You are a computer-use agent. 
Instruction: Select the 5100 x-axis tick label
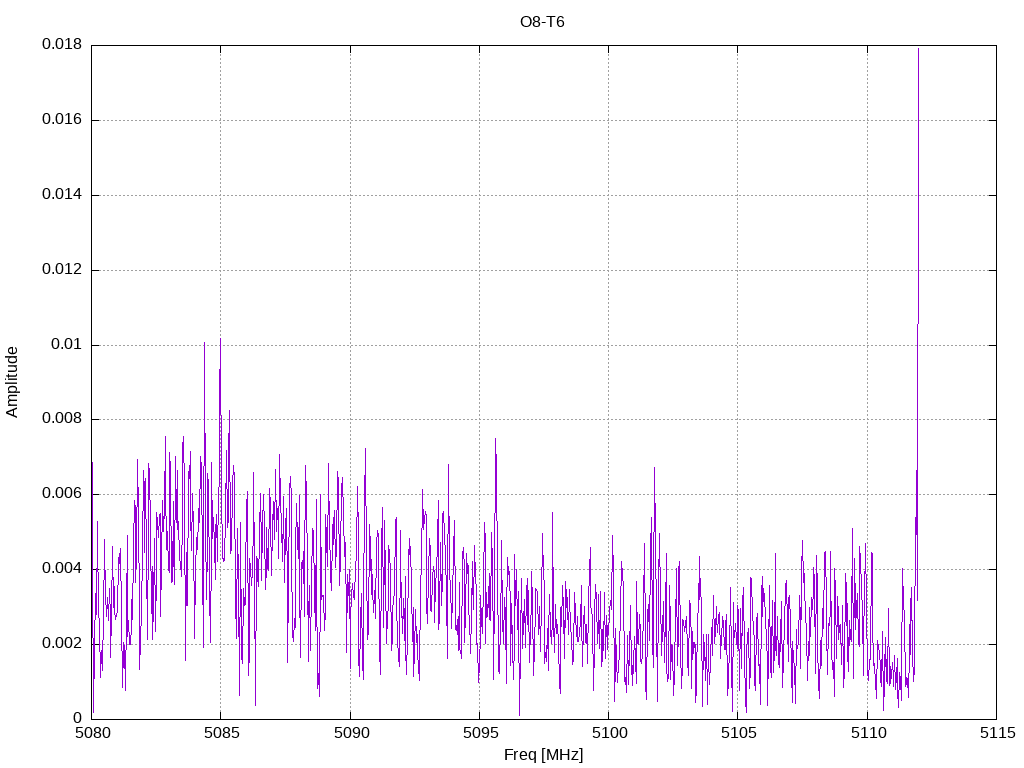pos(608,733)
